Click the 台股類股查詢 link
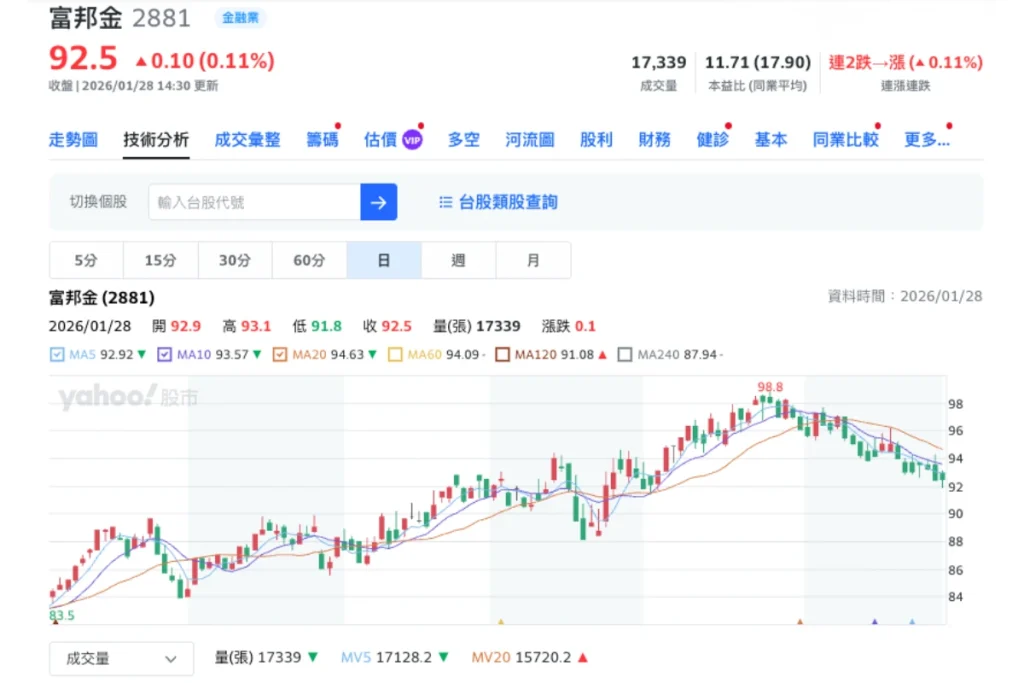This screenshot has height=683, width=1024. click(x=508, y=202)
